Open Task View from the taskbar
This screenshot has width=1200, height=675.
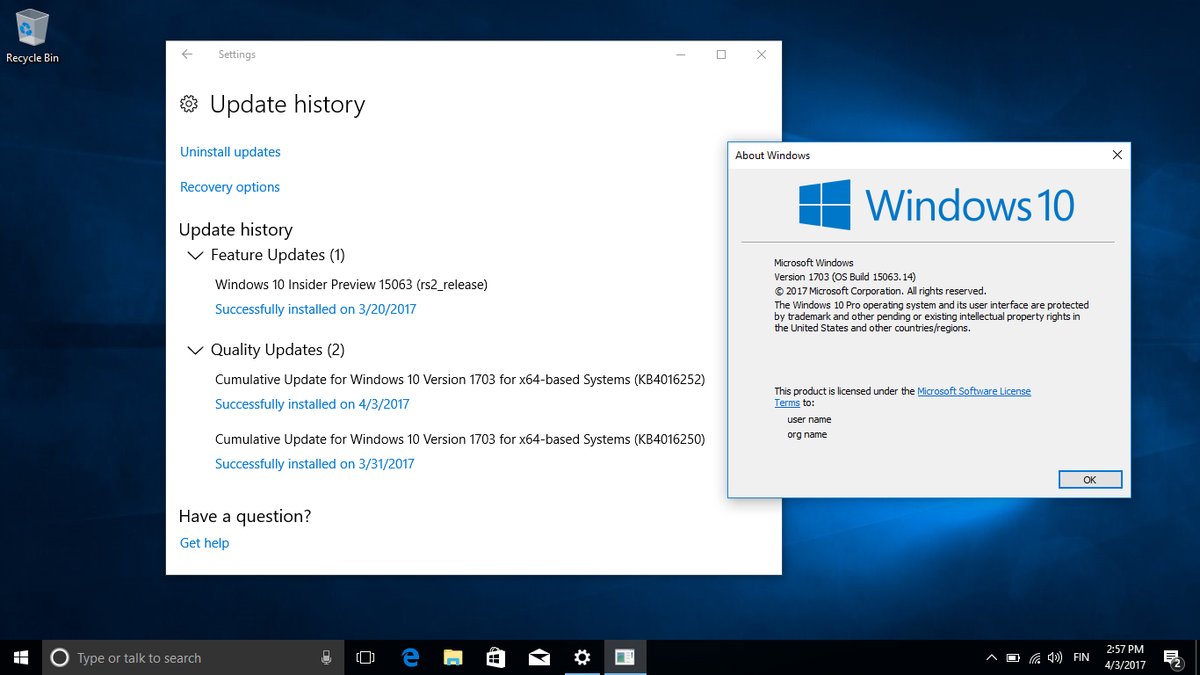pos(365,657)
